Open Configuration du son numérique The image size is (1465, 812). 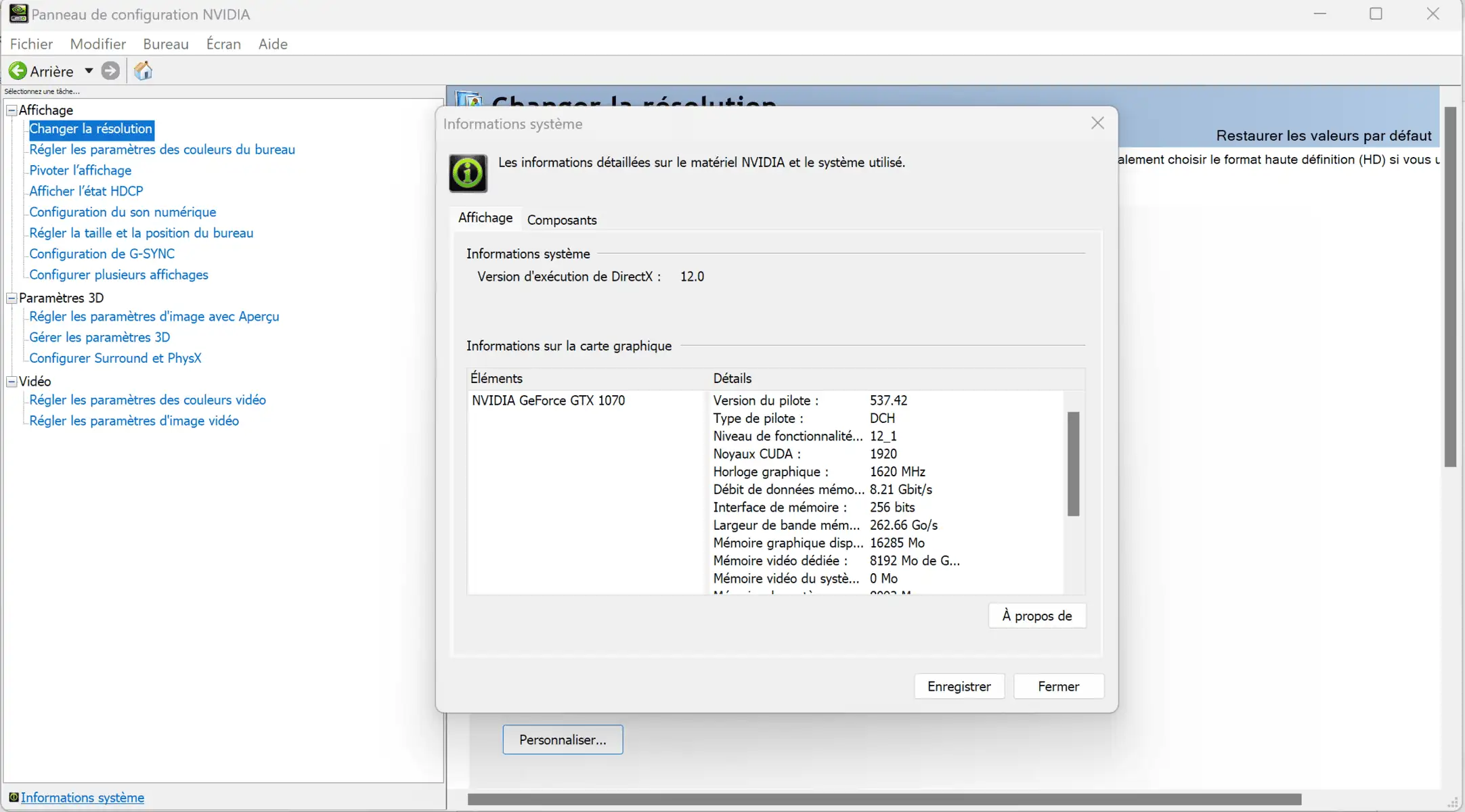pyautogui.click(x=123, y=212)
